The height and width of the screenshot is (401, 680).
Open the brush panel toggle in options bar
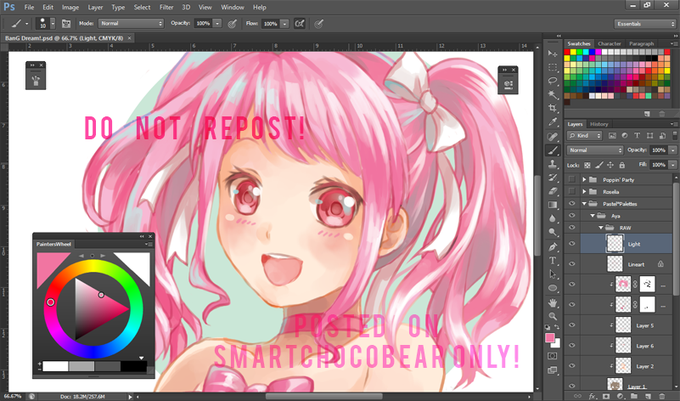66,23
